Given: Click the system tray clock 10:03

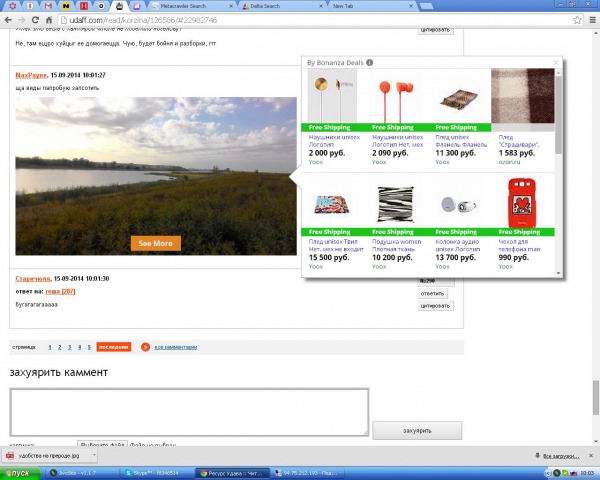Looking at the screenshot, I should tap(589, 473).
